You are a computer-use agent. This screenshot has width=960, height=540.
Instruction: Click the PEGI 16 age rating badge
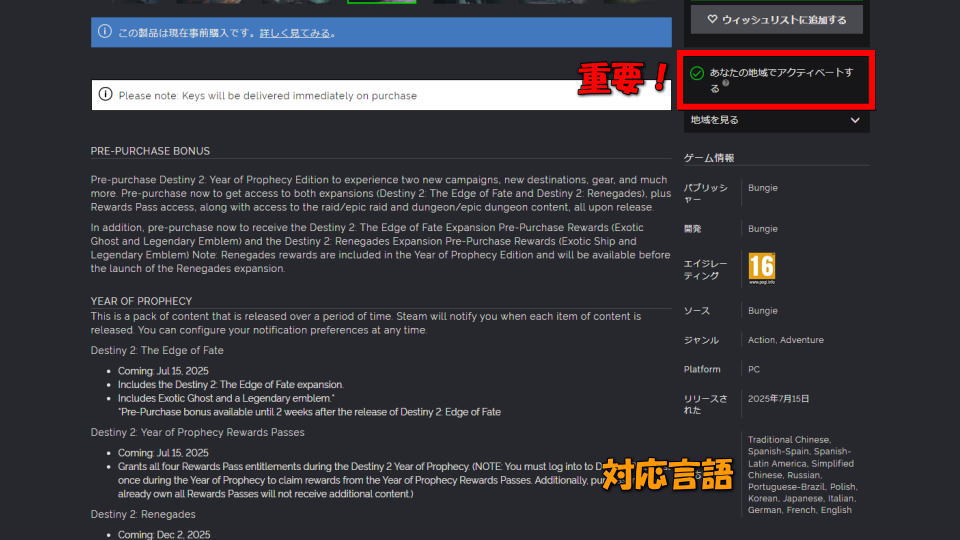pyautogui.click(x=762, y=268)
